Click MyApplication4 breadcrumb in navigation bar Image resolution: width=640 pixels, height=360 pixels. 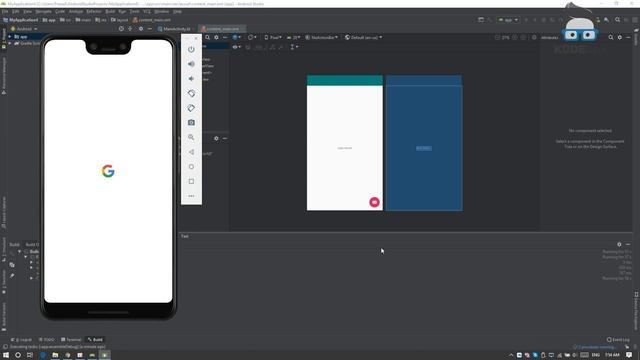tap(20, 20)
